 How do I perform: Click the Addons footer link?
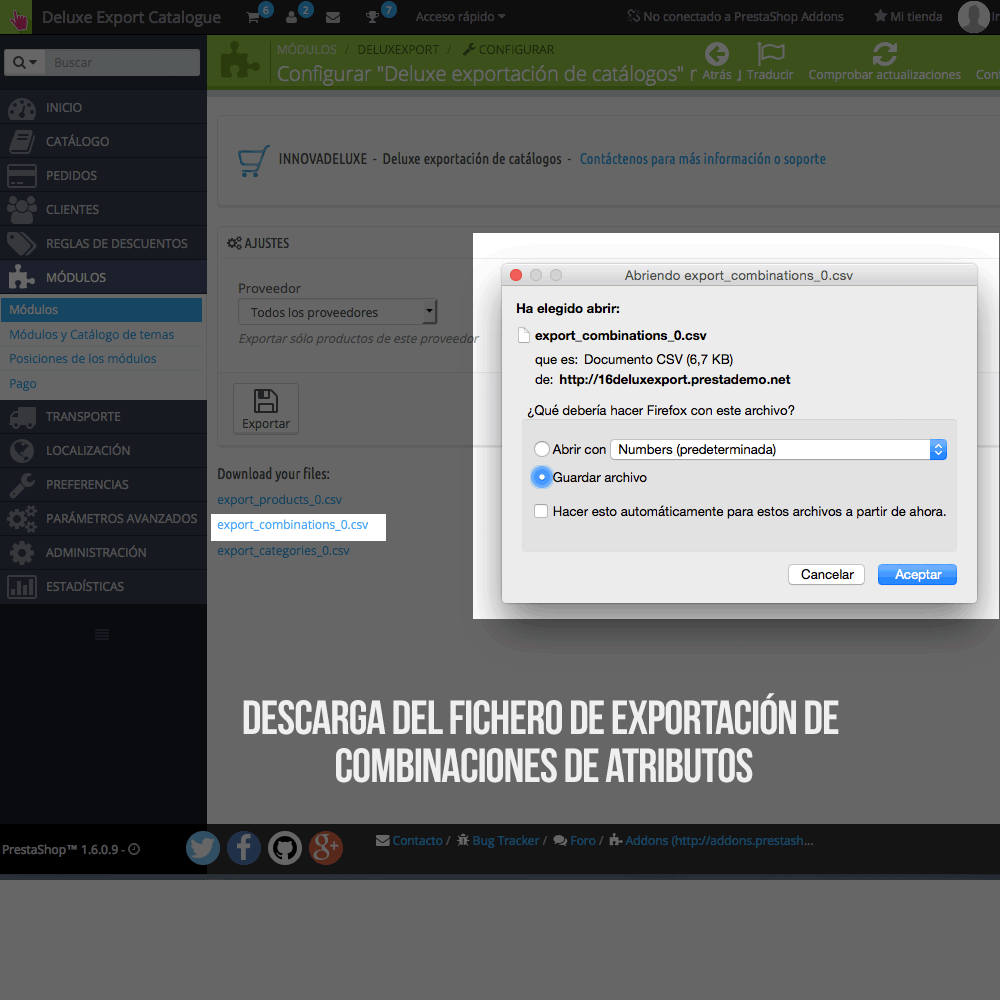[711, 841]
